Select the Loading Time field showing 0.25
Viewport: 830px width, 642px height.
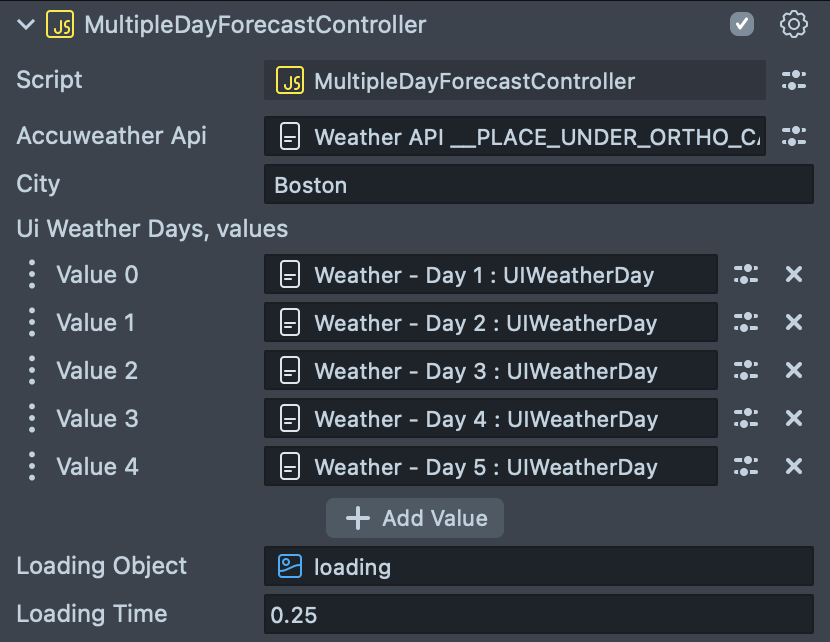(x=540, y=614)
